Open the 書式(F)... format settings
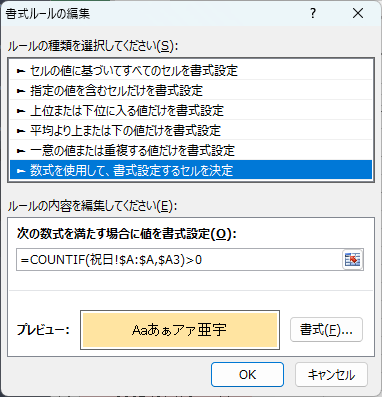The image size is (382, 397). [326, 330]
